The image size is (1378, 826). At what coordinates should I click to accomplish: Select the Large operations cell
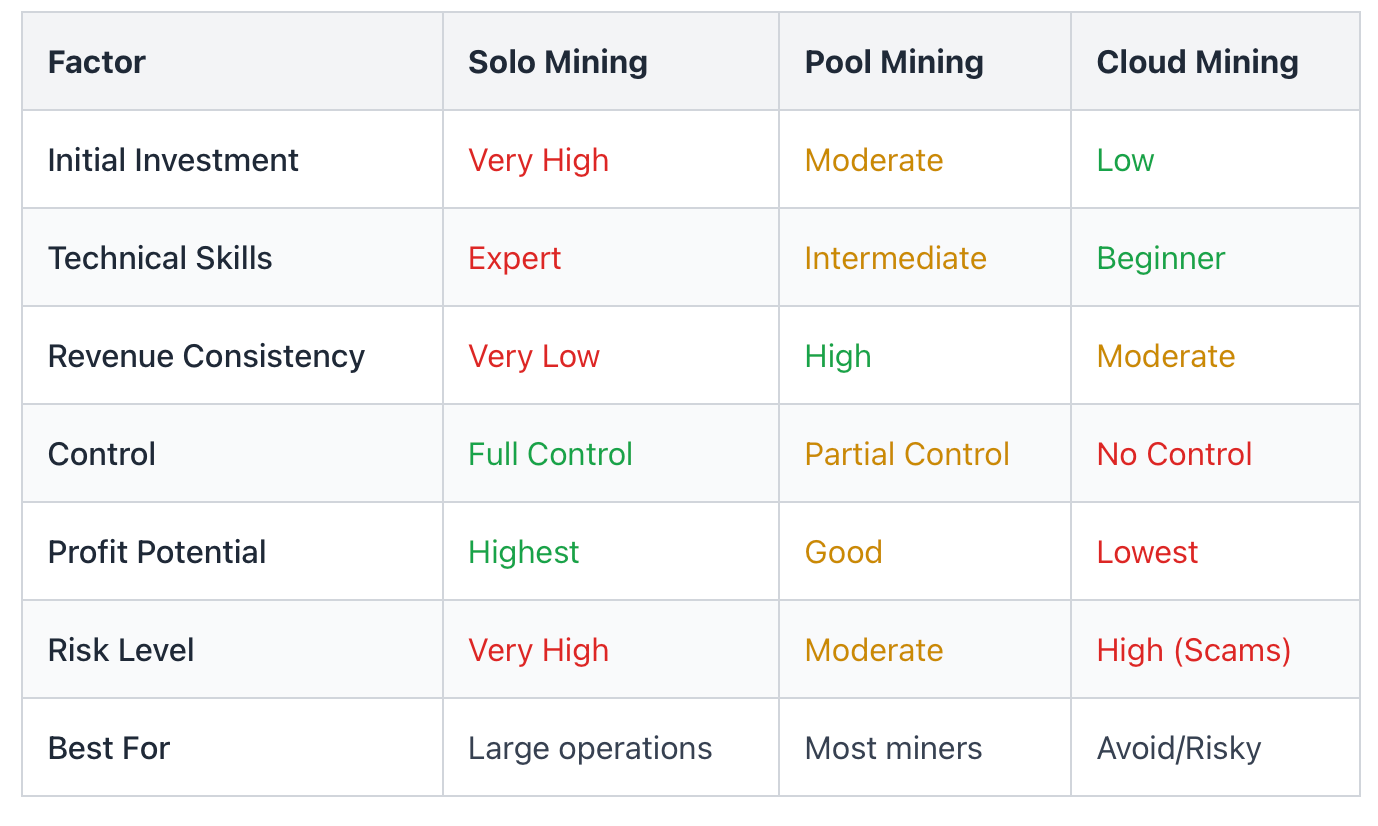(590, 748)
